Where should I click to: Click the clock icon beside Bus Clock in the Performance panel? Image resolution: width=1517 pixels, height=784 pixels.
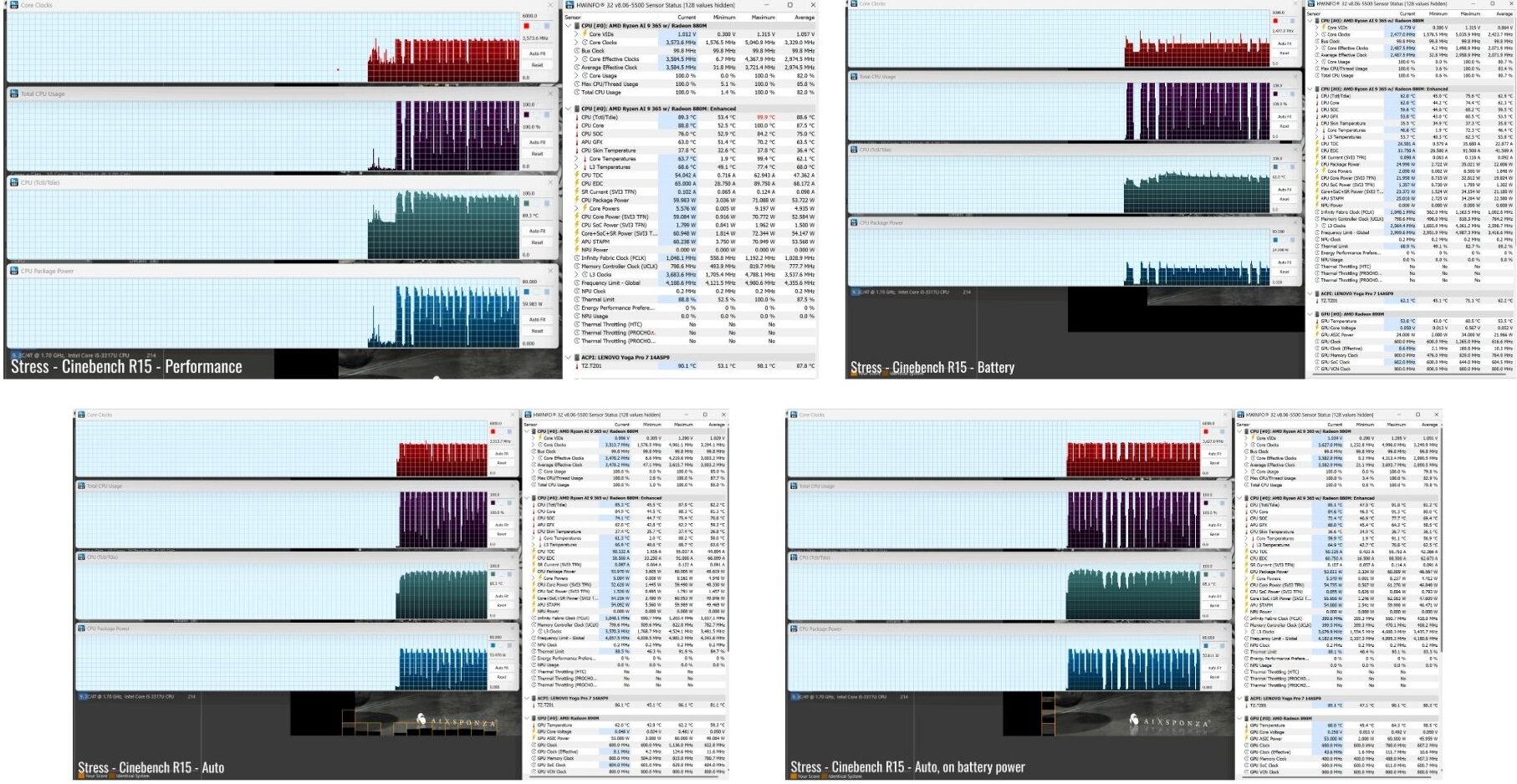576,51
